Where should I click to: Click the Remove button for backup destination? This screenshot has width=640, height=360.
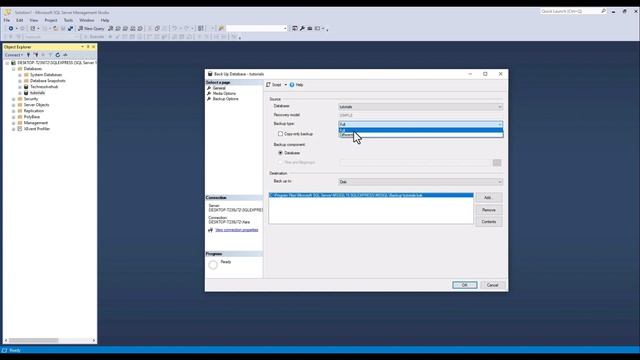(x=489, y=210)
